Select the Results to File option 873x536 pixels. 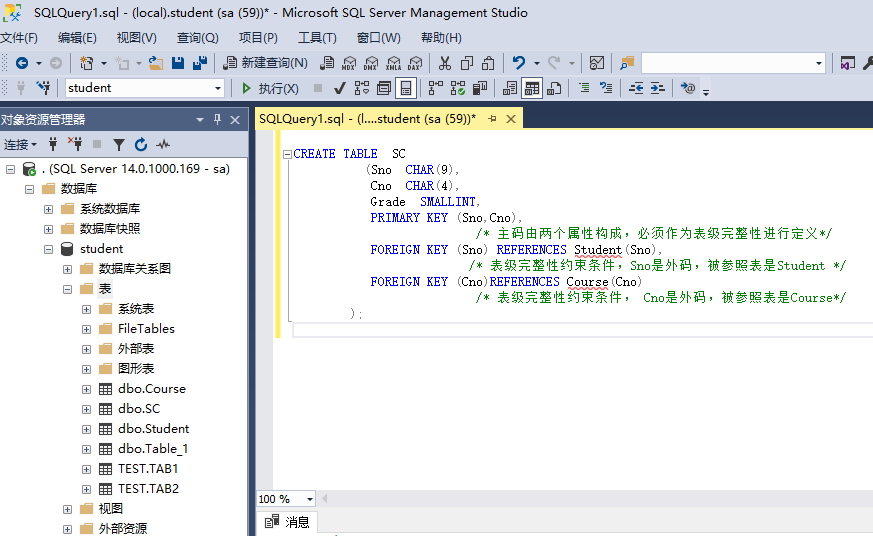pyautogui.click(x=554, y=88)
